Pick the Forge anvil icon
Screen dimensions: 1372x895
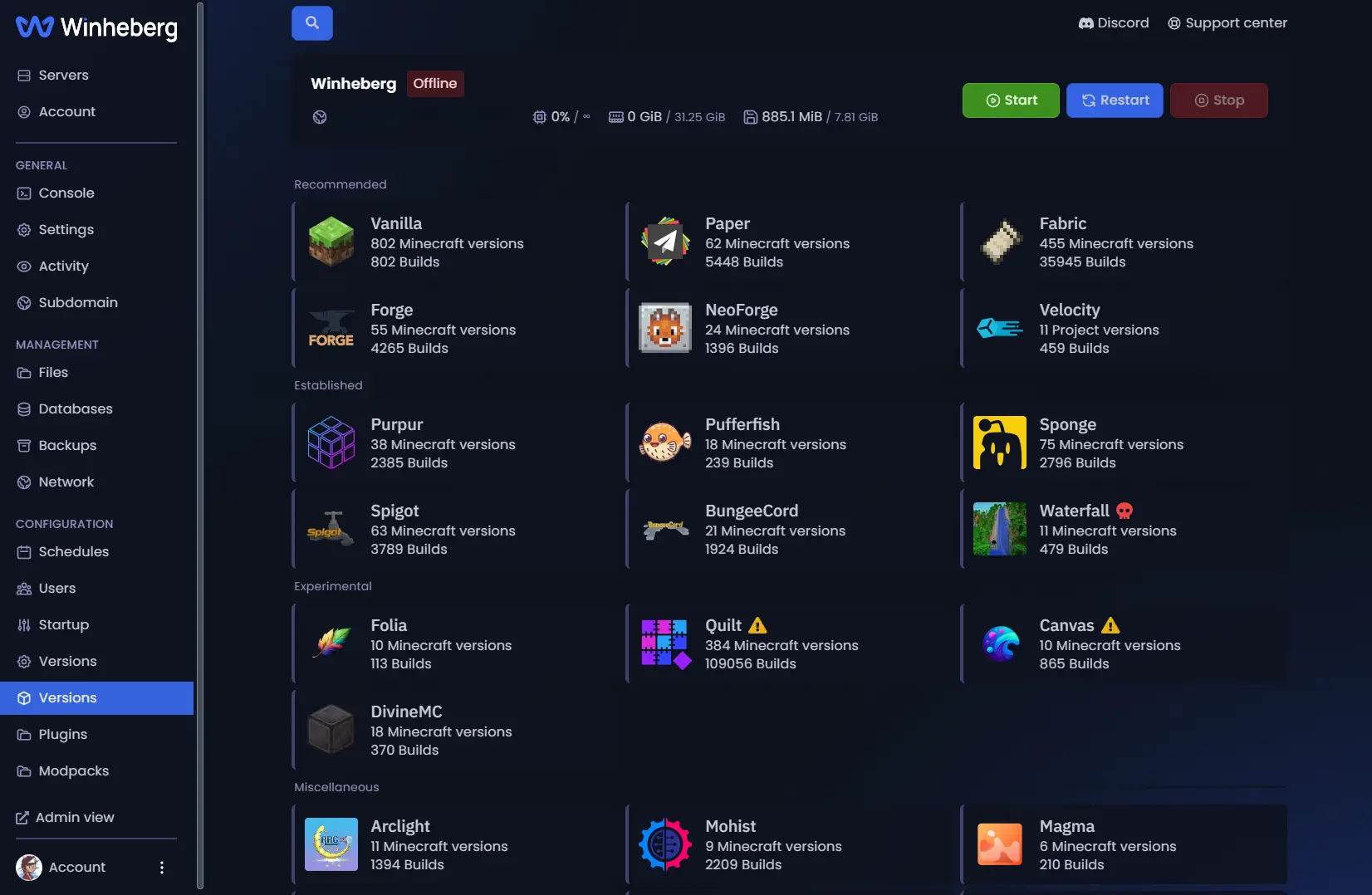coord(331,328)
